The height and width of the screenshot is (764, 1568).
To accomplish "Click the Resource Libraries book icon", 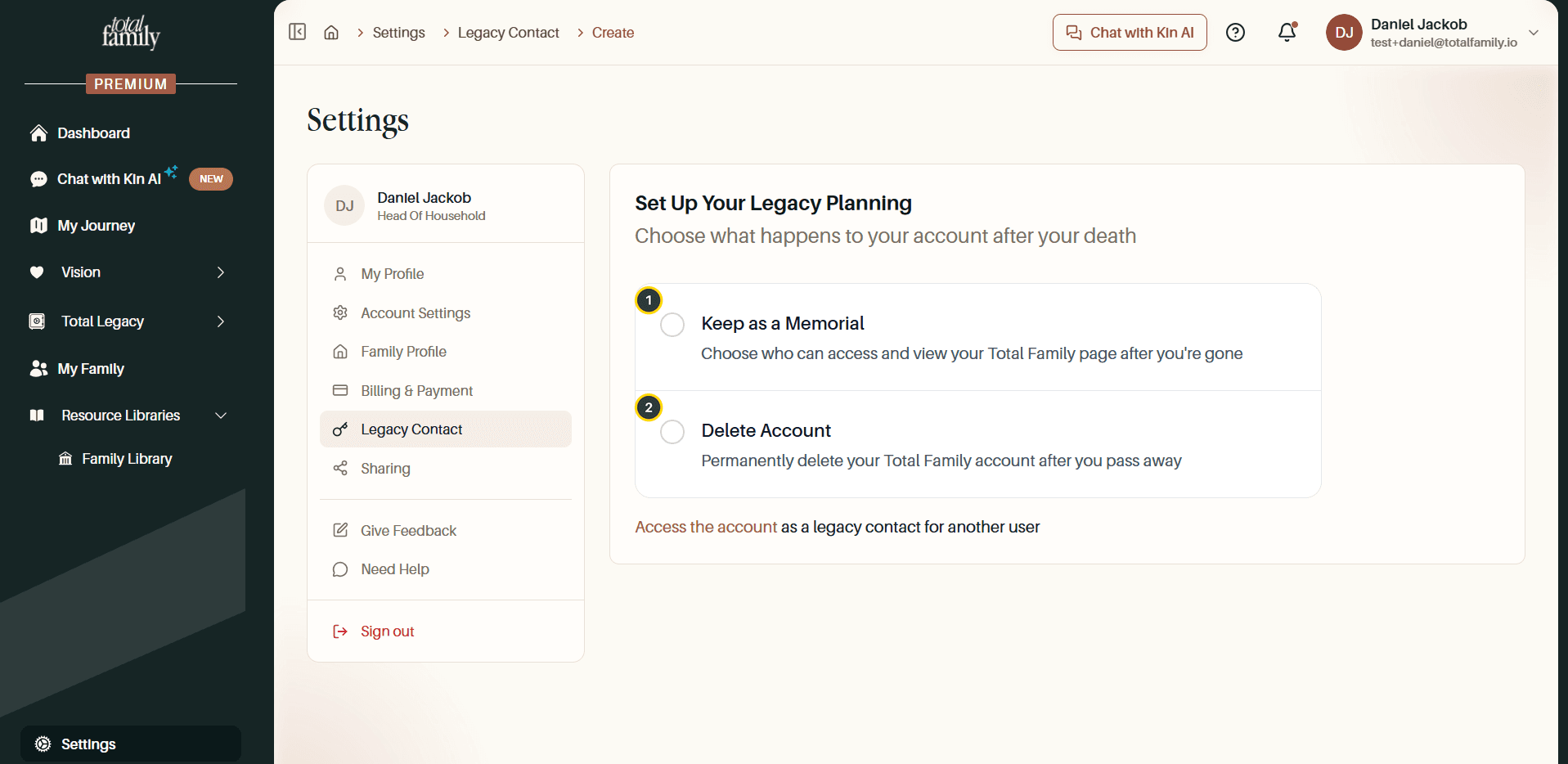I will 37,416.
